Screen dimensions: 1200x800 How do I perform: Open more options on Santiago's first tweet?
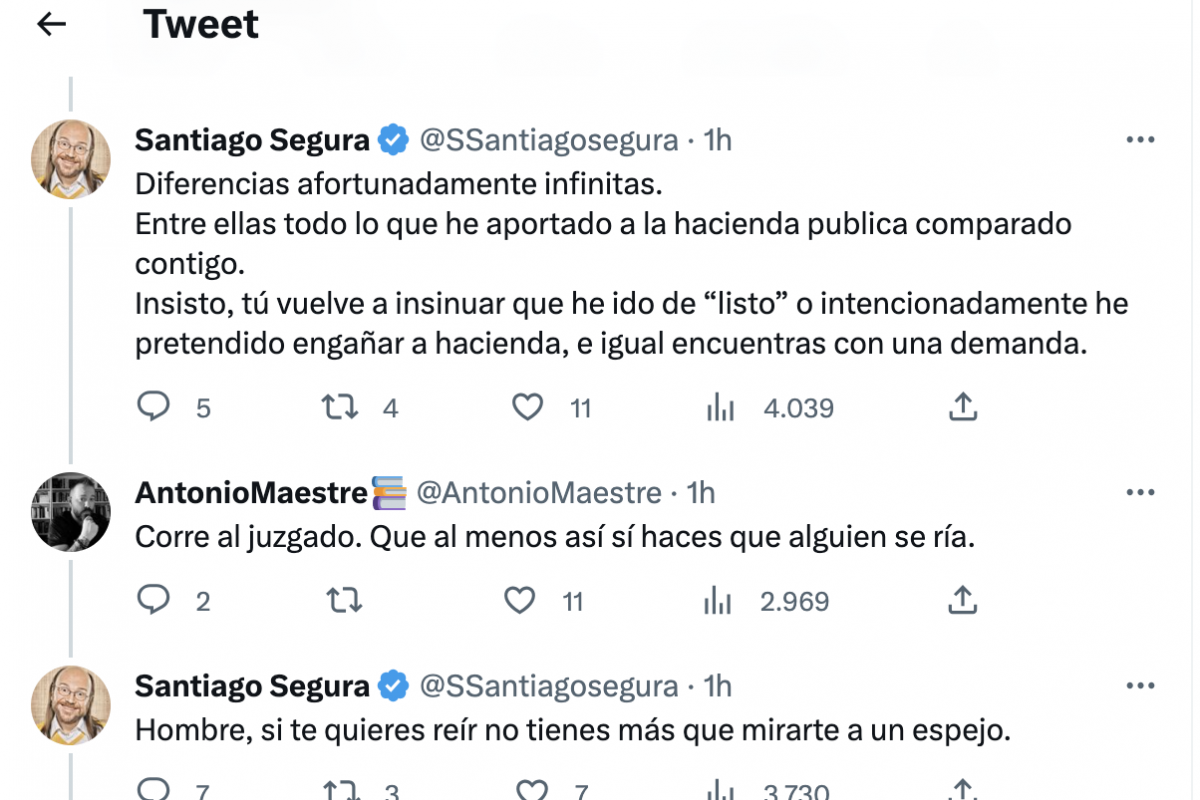1140,140
